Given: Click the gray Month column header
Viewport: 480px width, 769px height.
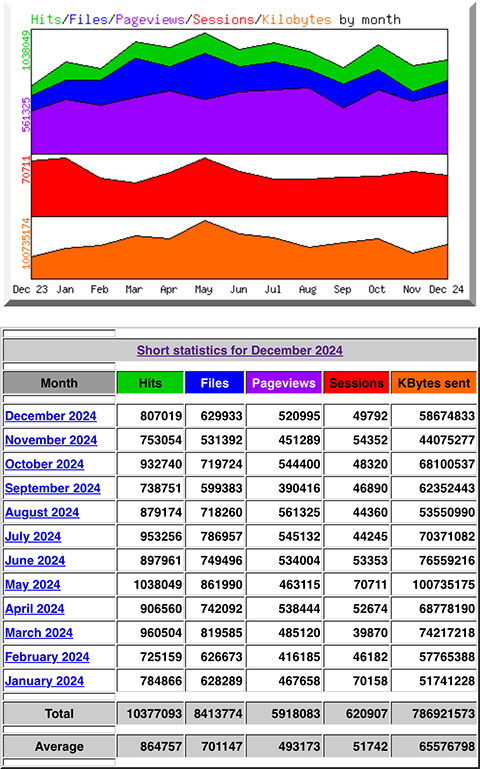Looking at the screenshot, I should 59,383.
